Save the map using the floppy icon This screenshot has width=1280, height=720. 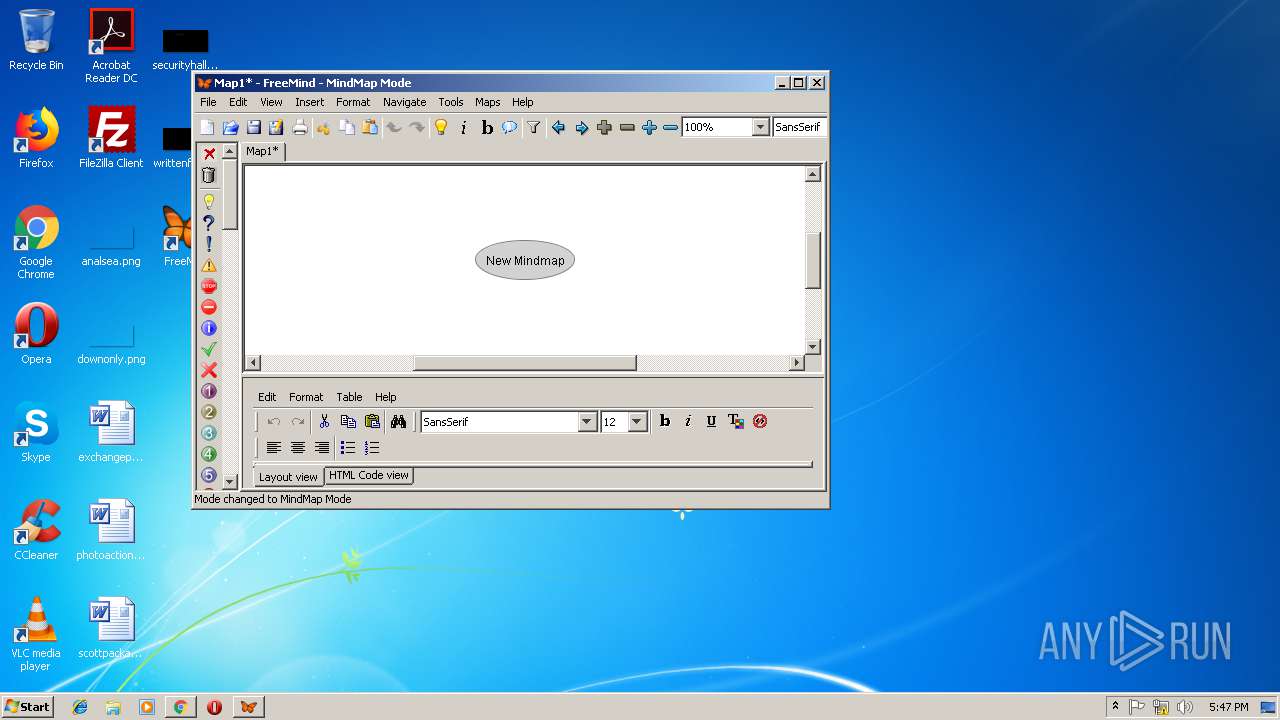coord(253,127)
